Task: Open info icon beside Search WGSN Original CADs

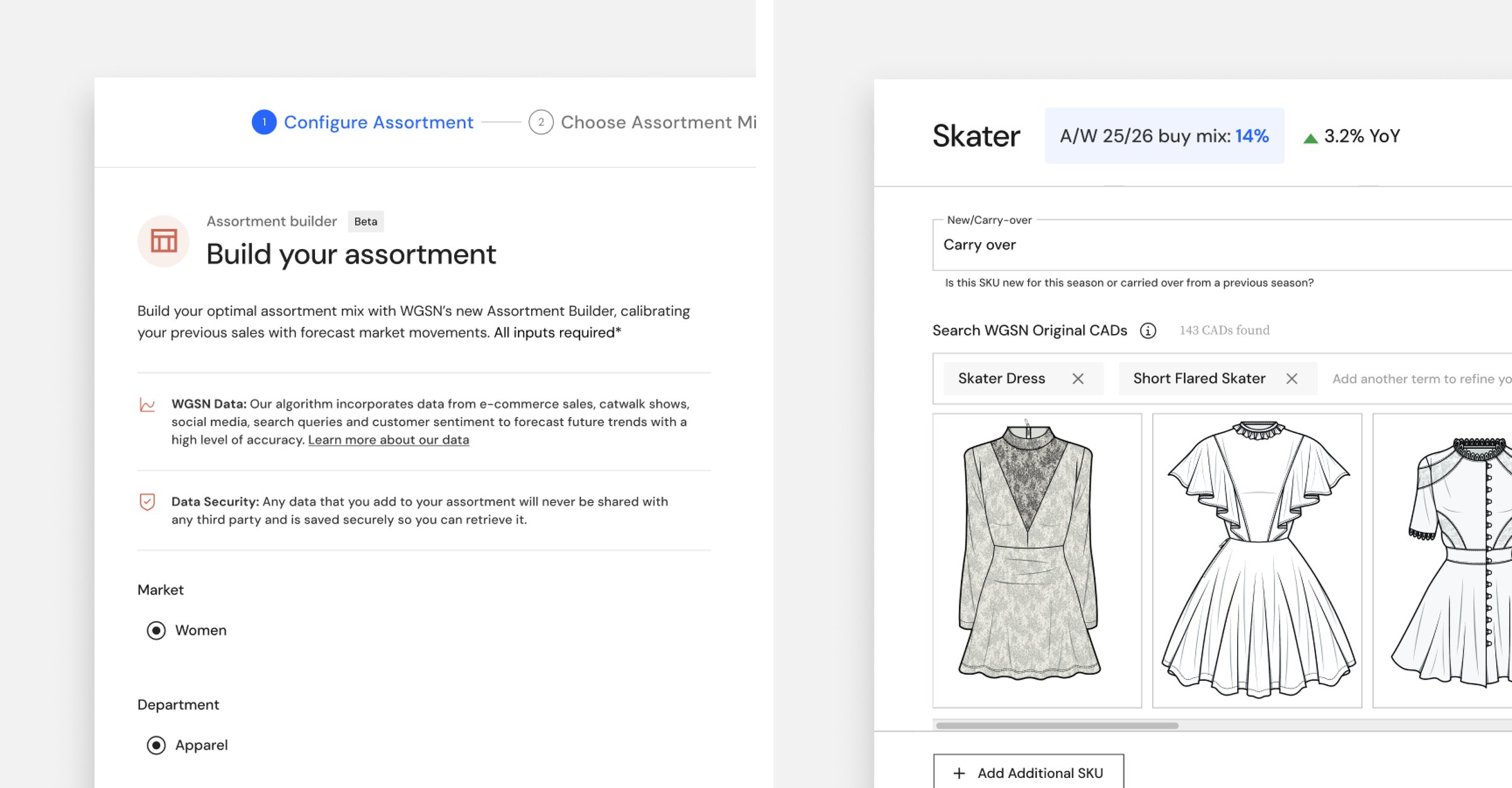Action: (x=1148, y=330)
